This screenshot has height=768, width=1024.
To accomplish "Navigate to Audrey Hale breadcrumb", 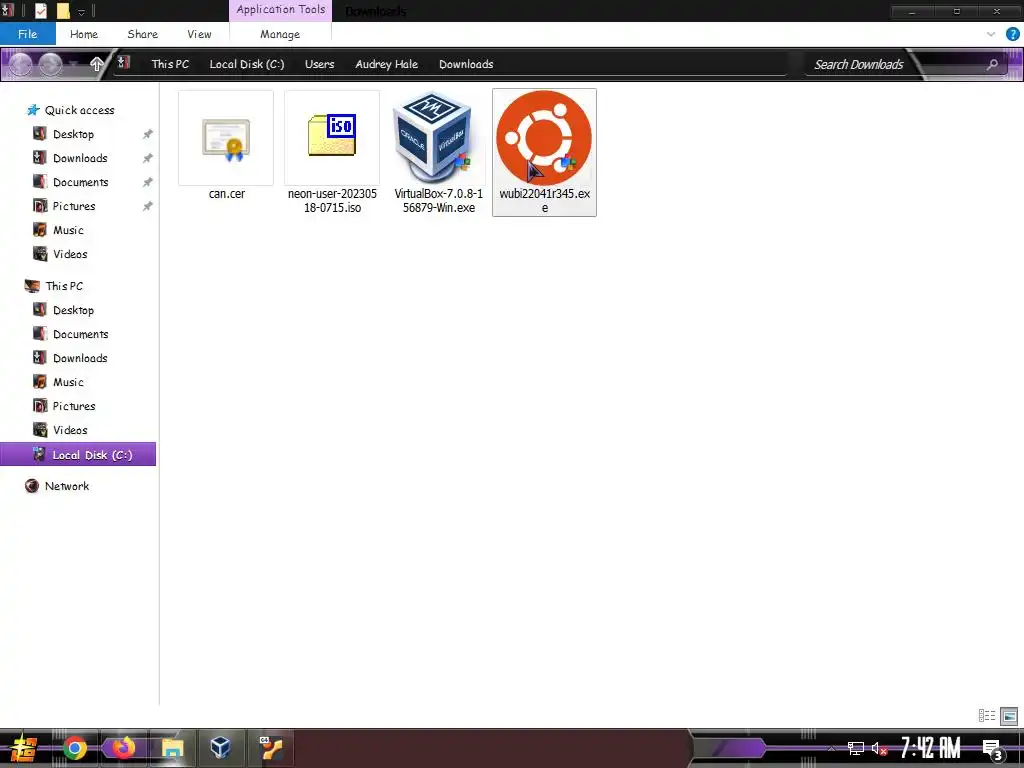I will tap(387, 64).
